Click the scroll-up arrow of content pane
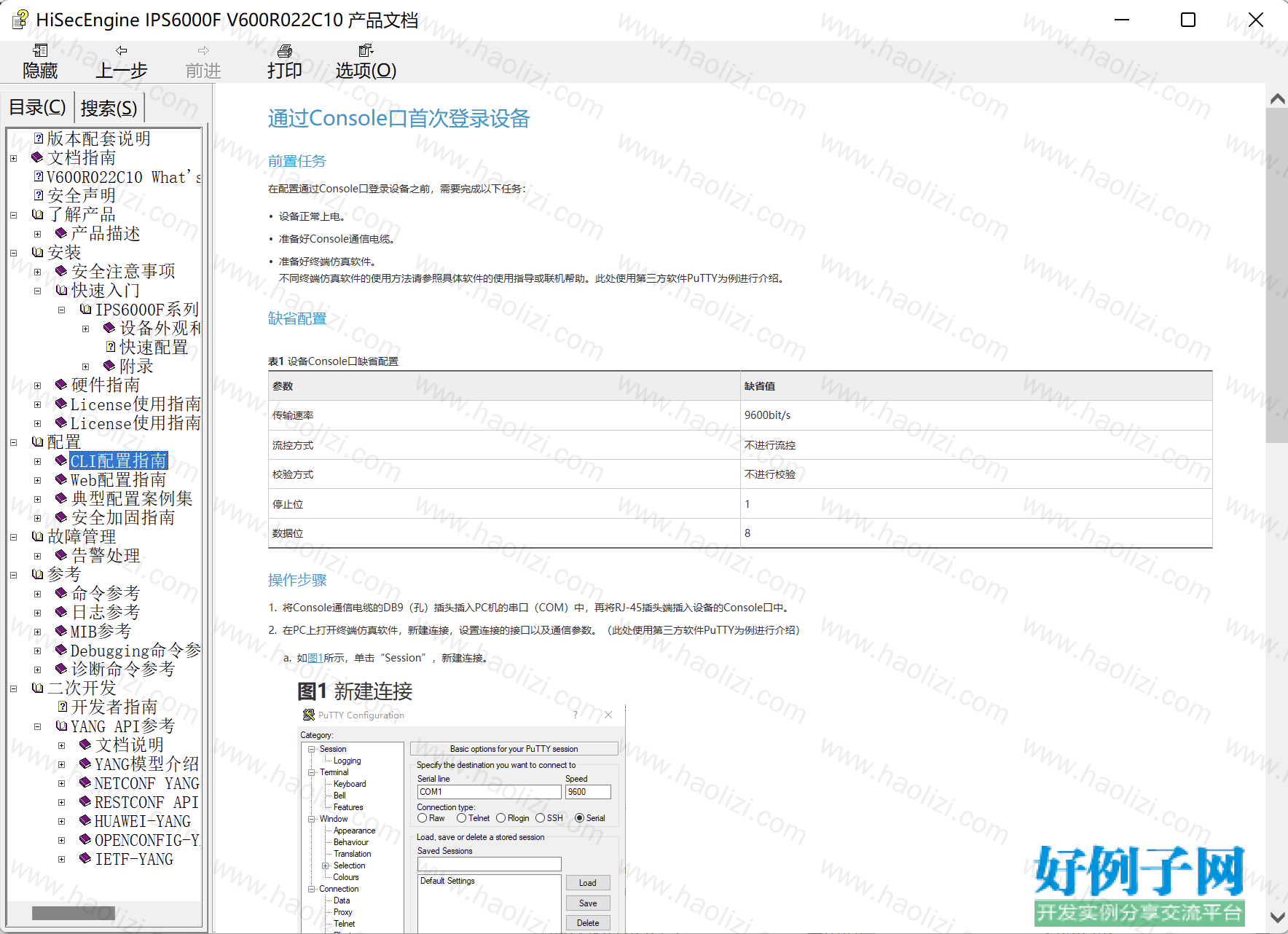The height and width of the screenshot is (934, 1288). (x=1276, y=98)
